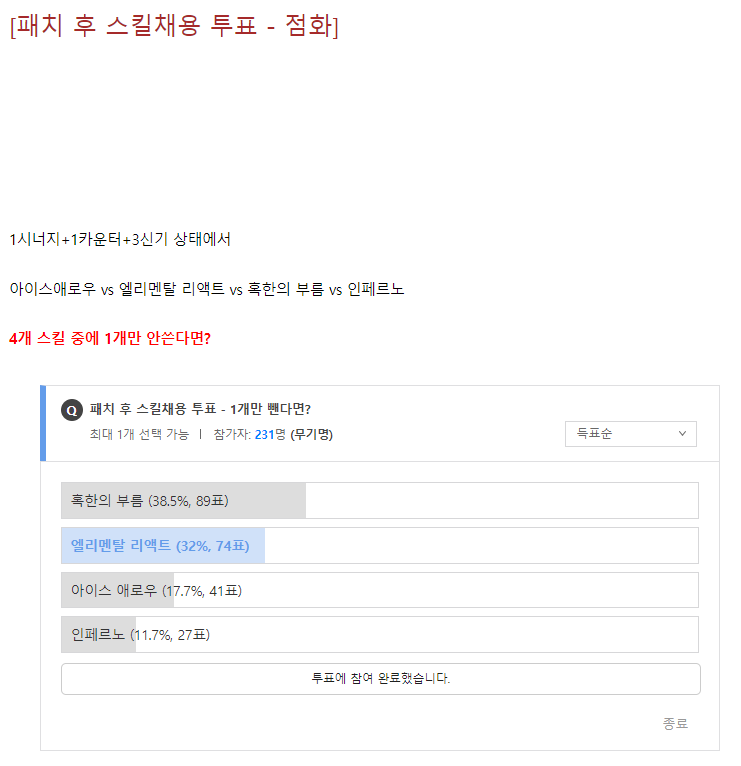
Task: Click the 1시너지+1카운터 text line
Action: point(120,239)
